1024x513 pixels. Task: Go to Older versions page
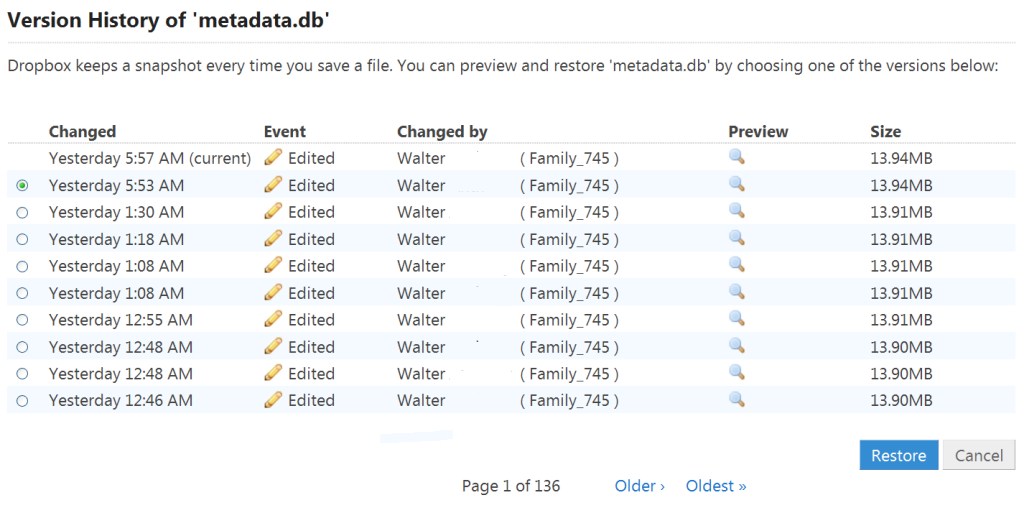639,486
